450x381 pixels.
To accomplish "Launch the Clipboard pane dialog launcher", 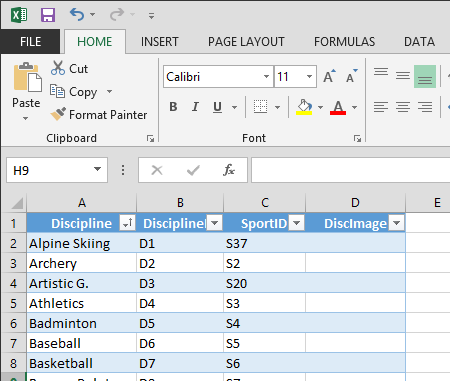I will [150, 138].
